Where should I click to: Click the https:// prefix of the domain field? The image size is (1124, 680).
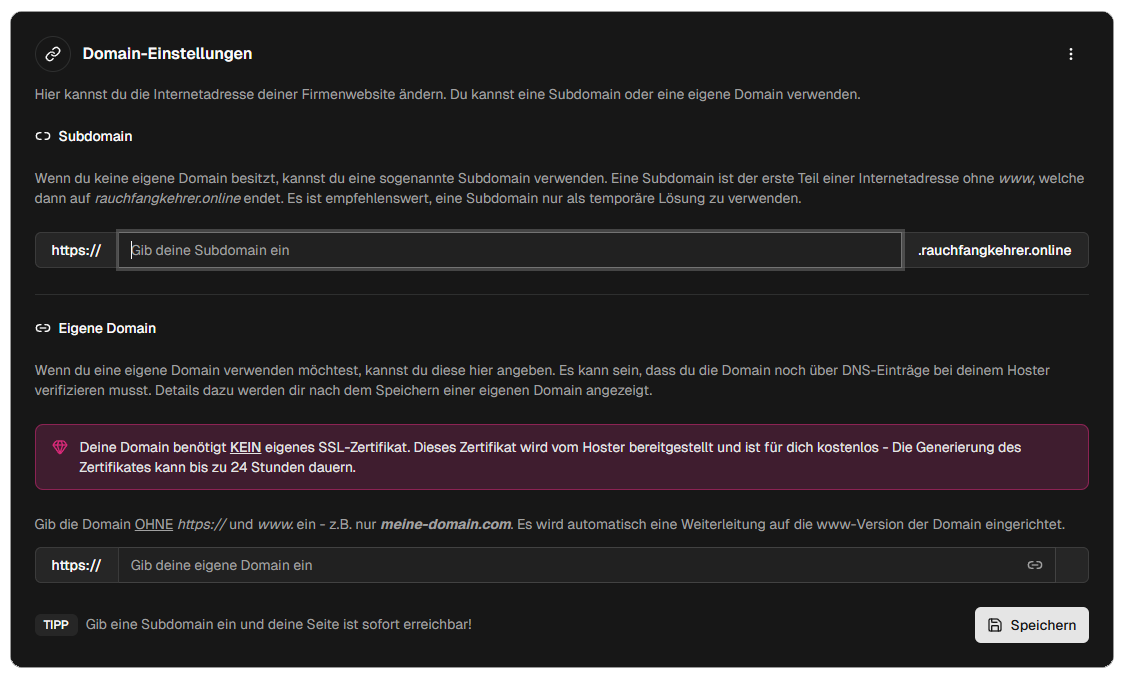pyautogui.click(x=75, y=565)
